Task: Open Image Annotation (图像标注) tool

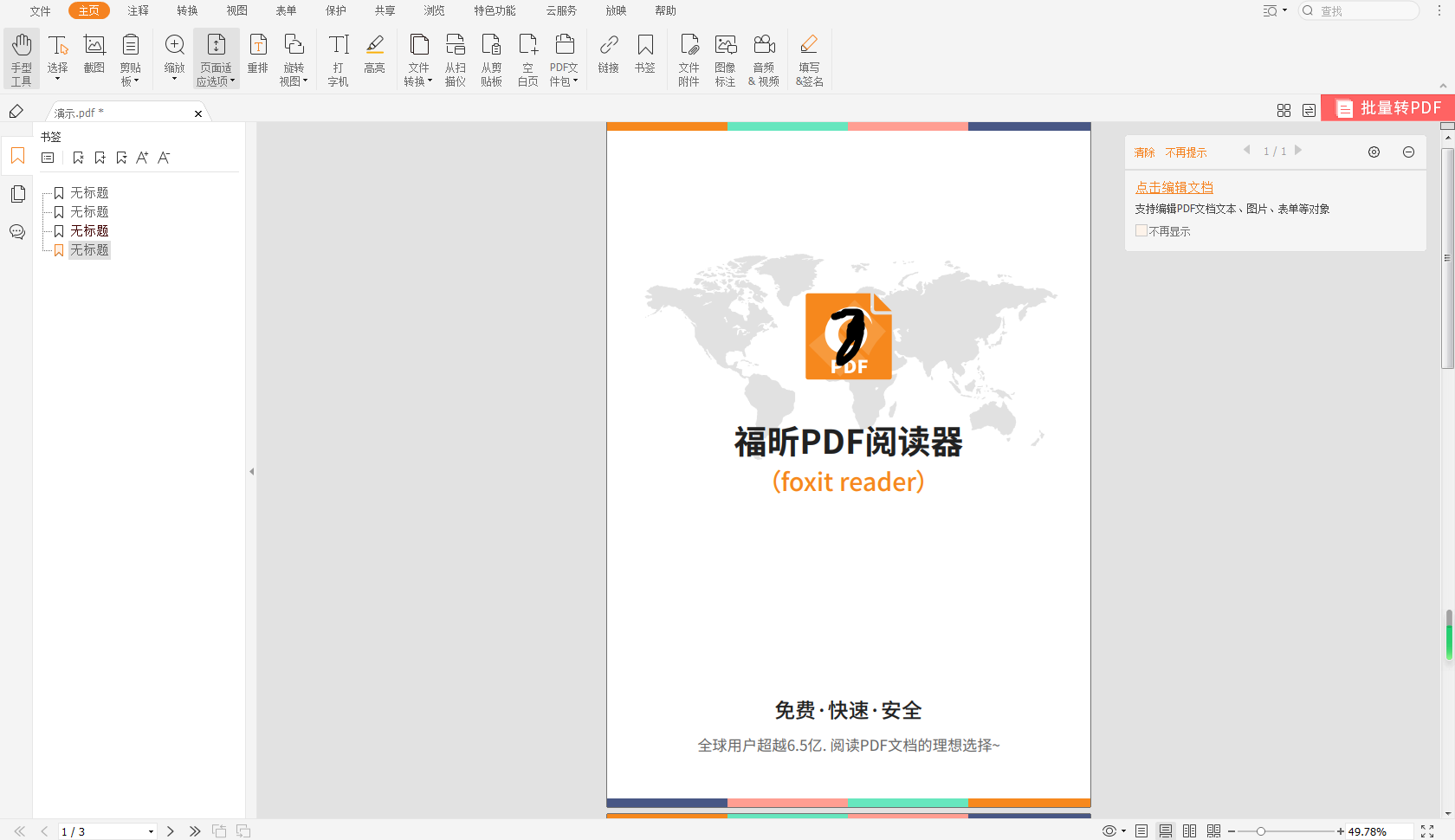Action: pos(726,59)
